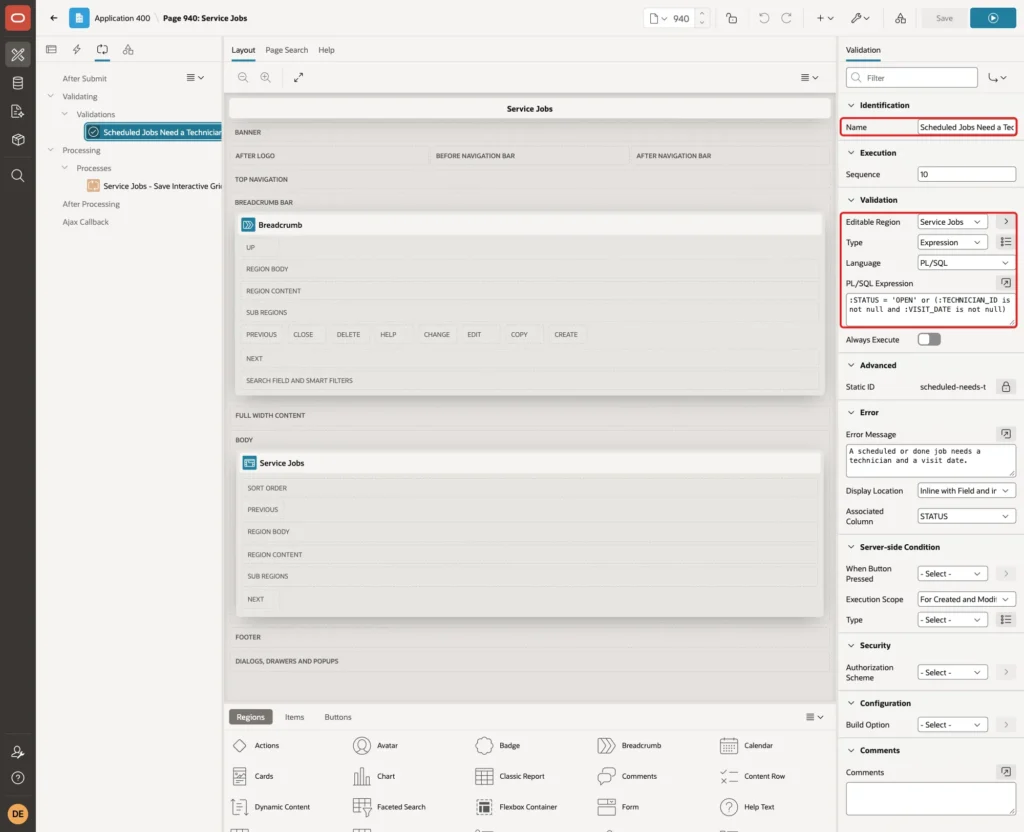Open the tree pane options menu
Screen dimensions: 1024x832
coord(195,78)
